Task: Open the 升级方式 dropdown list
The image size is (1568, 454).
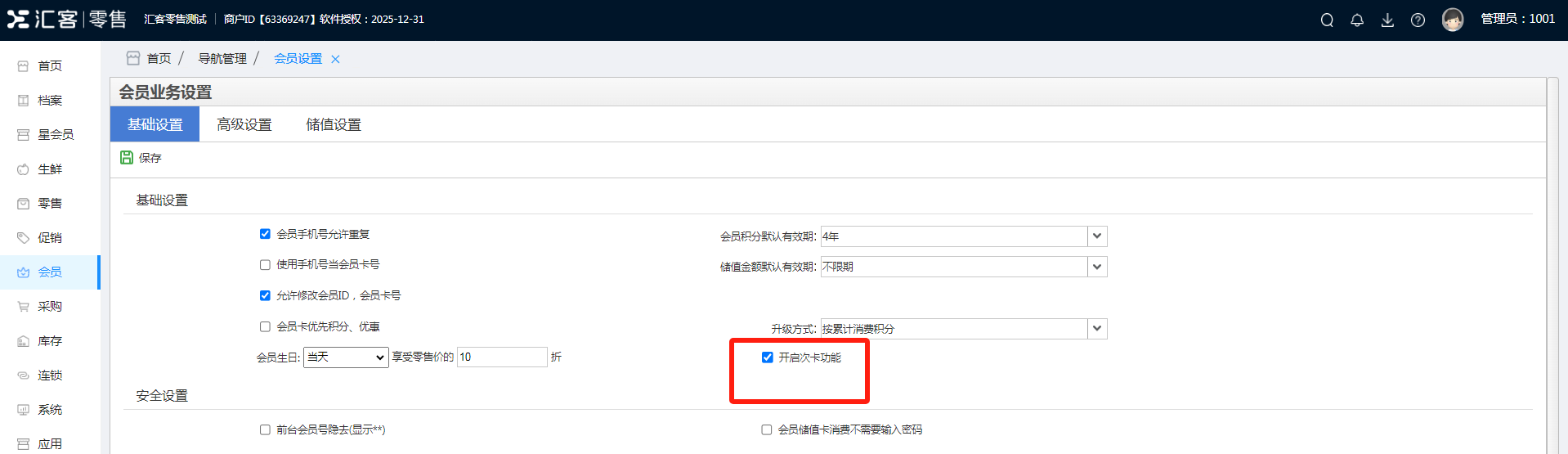Action: click(x=1097, y=329)
